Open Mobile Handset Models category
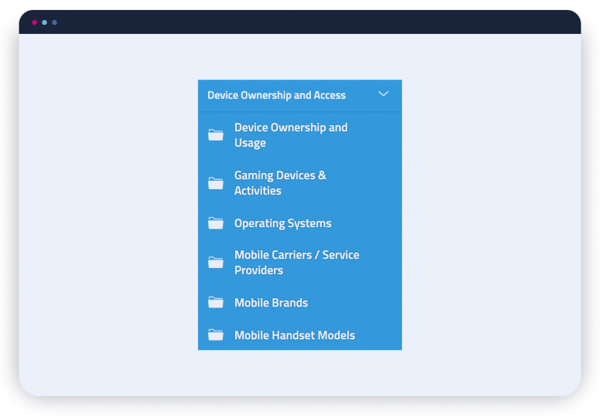600x417 pixels. [295, 335]
